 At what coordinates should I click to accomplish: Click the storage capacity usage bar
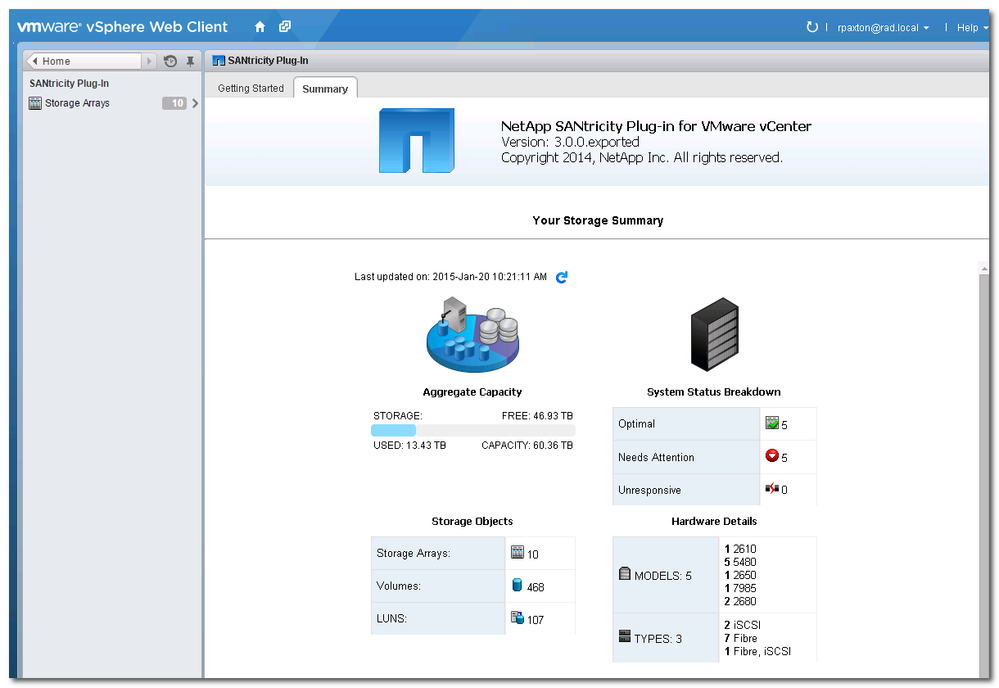click(x=473, y=431)
